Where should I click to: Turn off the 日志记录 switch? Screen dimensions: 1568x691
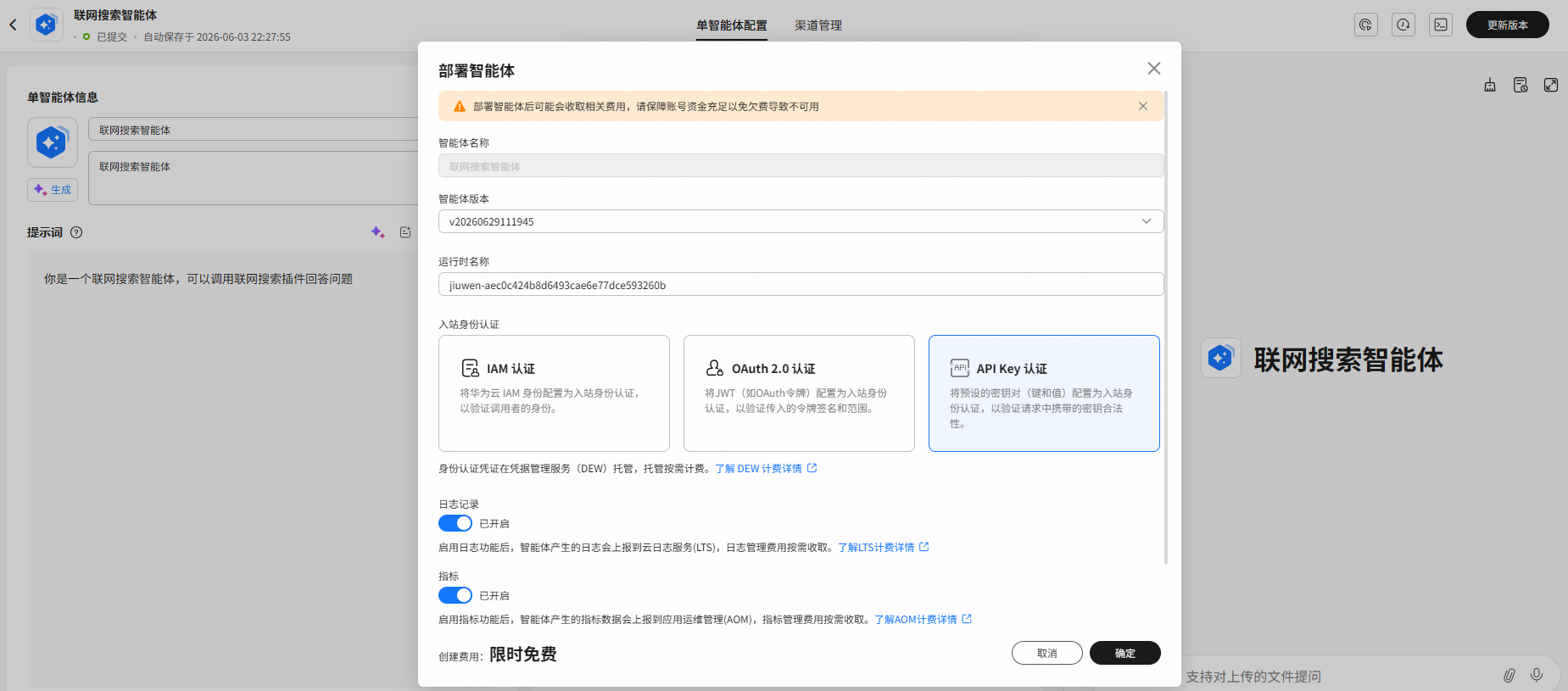(x=455, y=523)
